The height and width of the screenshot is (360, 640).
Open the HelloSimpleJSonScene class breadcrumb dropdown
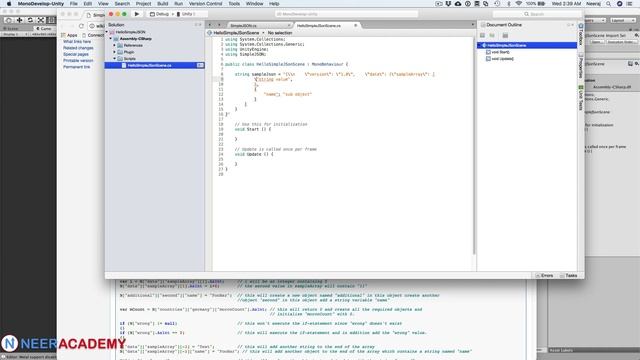[x=236, y=33]
